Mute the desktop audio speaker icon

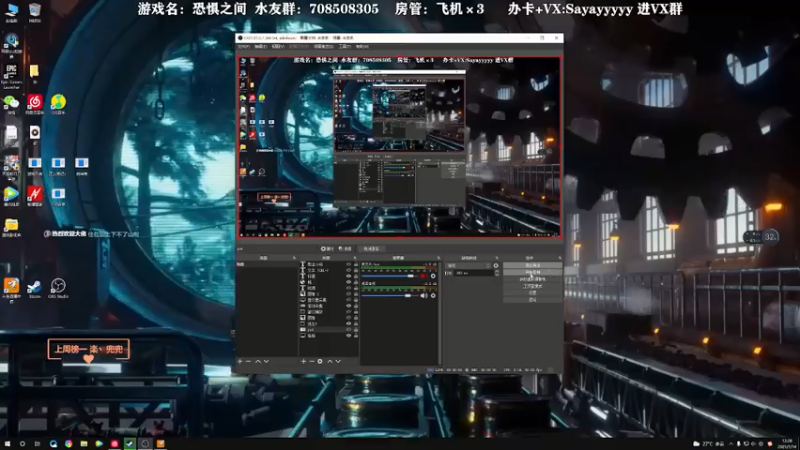pos(423,295)
